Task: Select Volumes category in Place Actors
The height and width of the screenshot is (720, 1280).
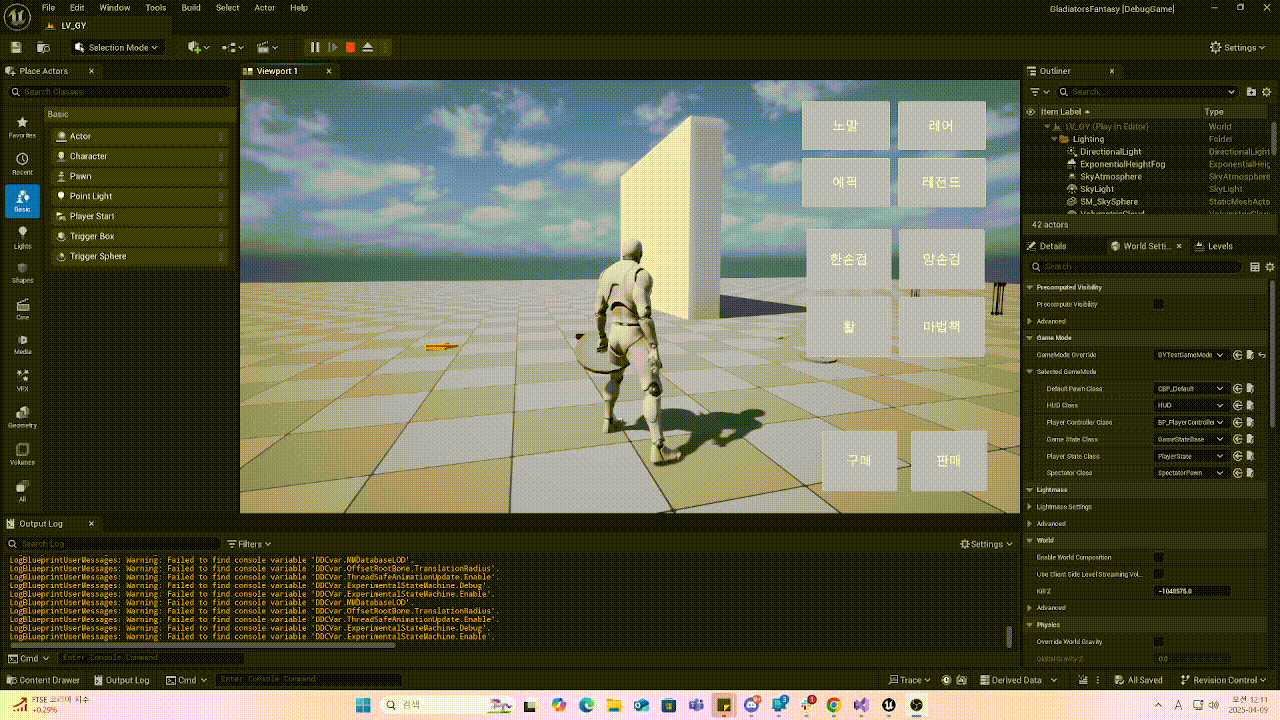Action: [22, 454]
